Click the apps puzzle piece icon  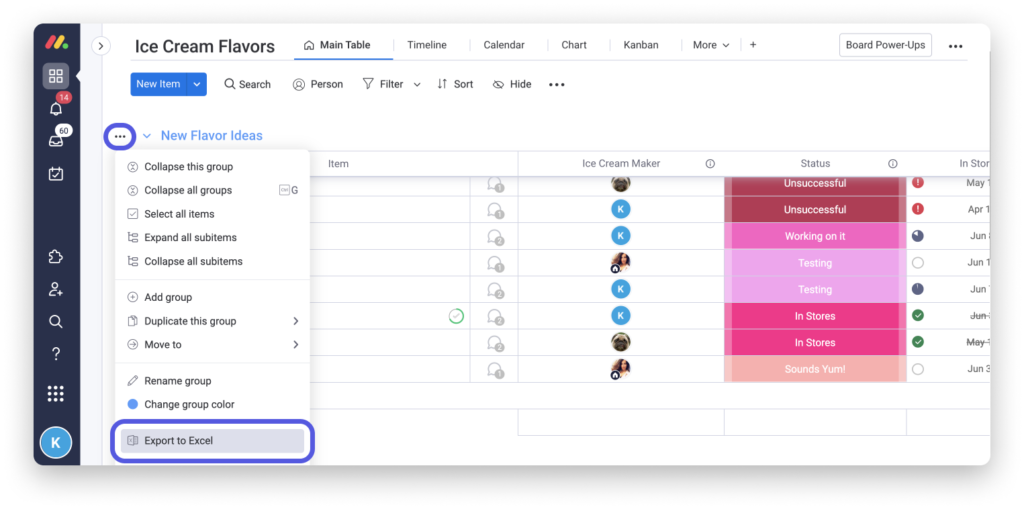(x=56, y=257)
